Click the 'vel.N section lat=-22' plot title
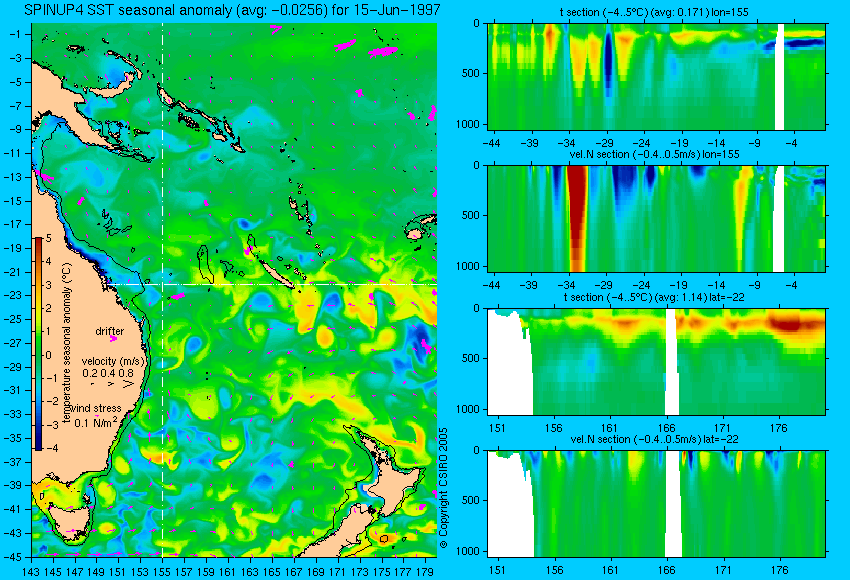This screenshot has width=850, height=580. click(654, 439)
